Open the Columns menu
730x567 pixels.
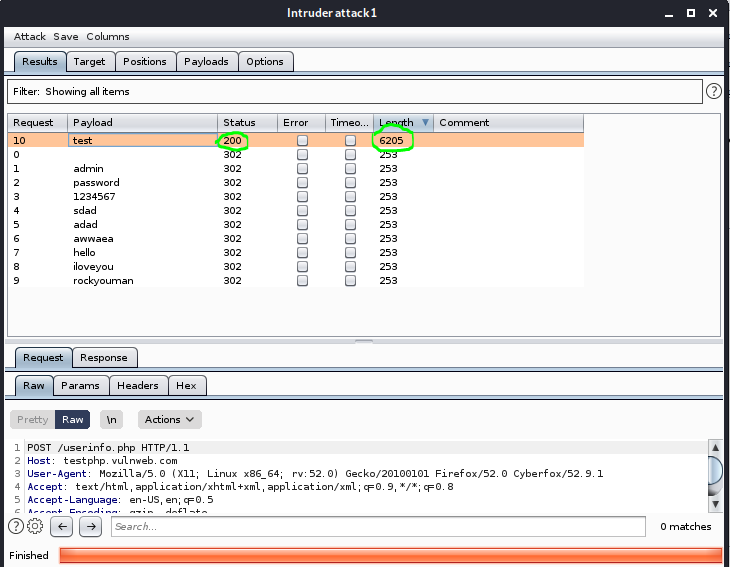[x=108, y=36]
